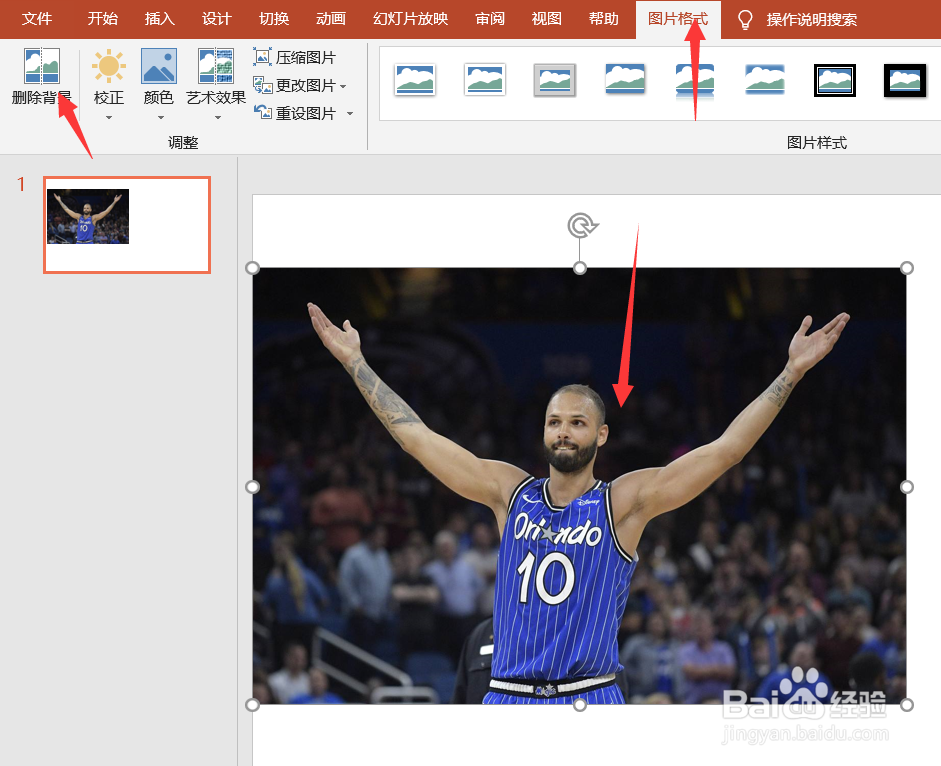Image resolution: width=941 pixels, height=766 pixels.
Task: Apply the first picture style thumbnail
Action: point(415,80)
